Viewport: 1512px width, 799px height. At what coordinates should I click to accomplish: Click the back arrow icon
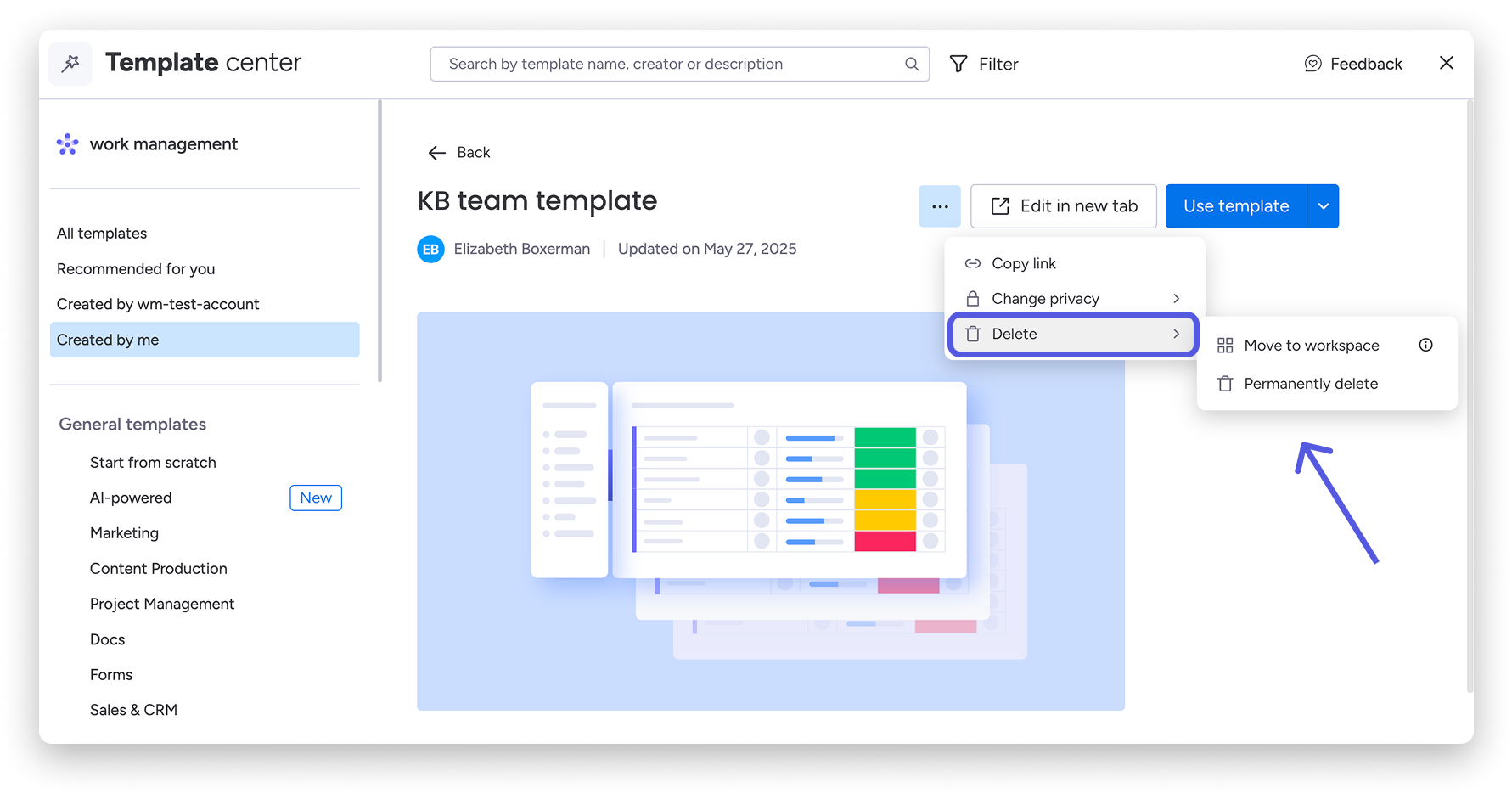click(x=437, y=153)
